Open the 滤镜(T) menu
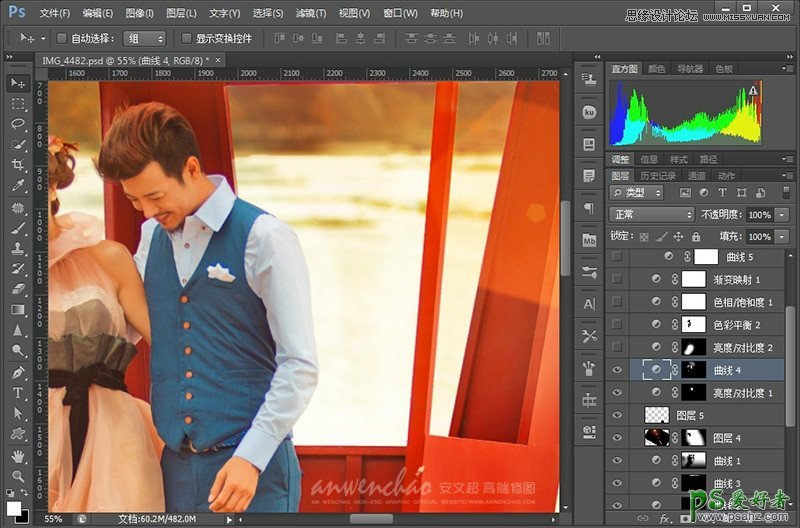The height and width of the screenshot is (528, 800). 311,13
